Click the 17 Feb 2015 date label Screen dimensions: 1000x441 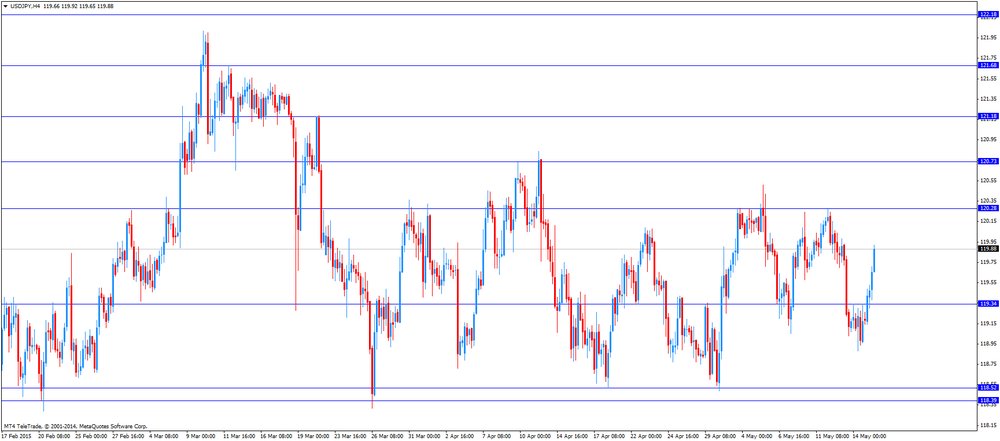(x=15, y=437)
